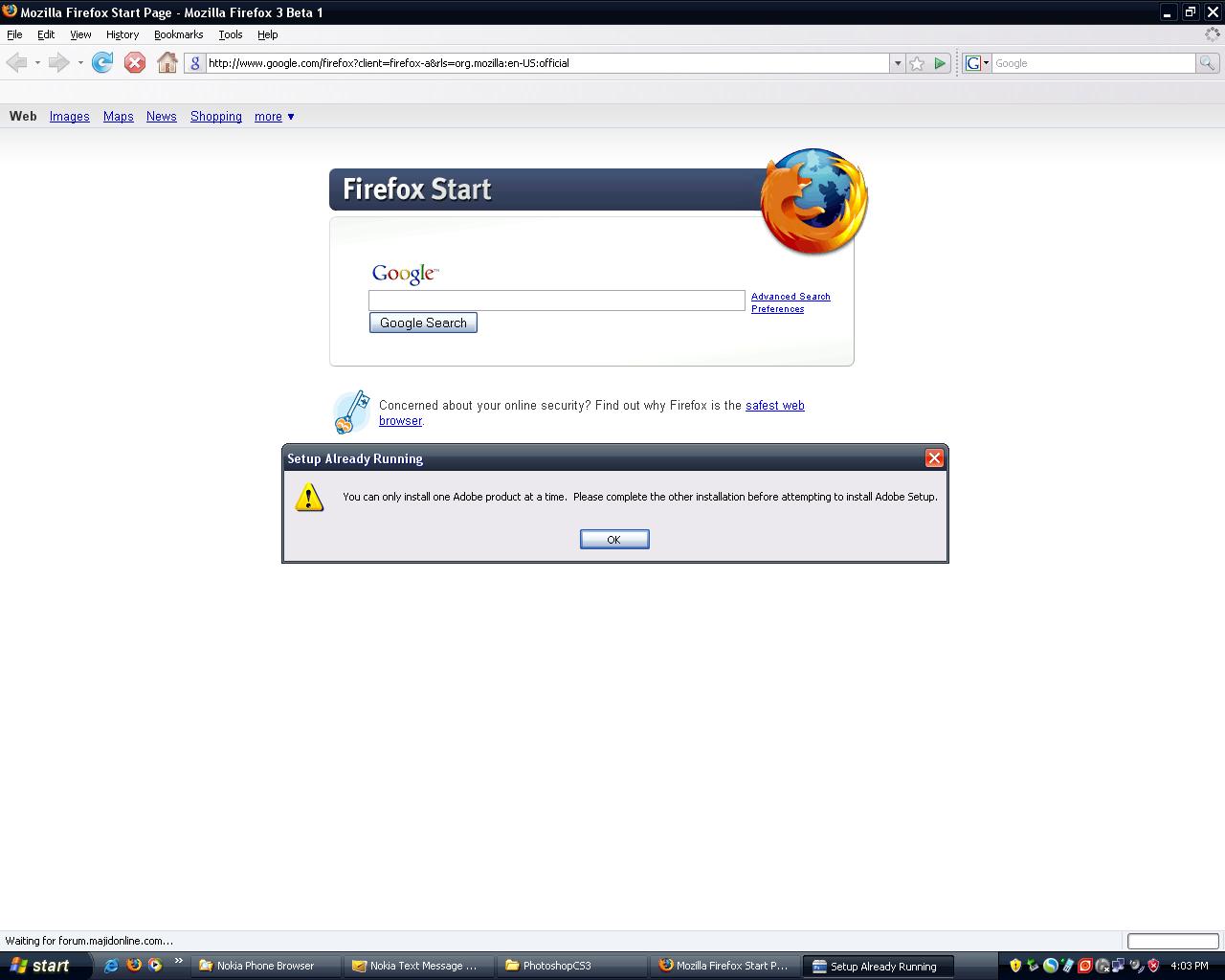Go to Home page icon
The width and height of the screenshot is (1225, 980).
167,63
